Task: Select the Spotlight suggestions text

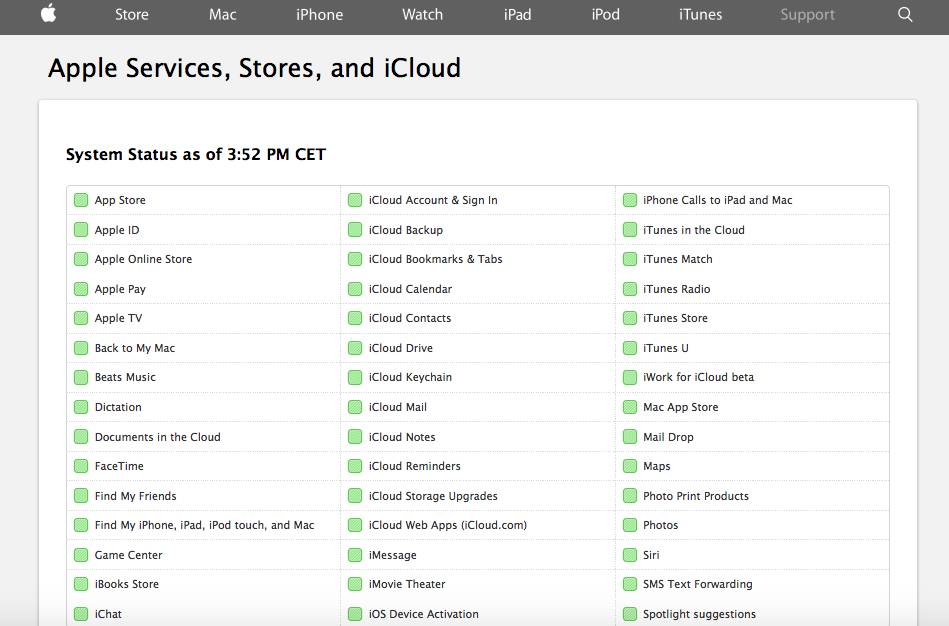Action: point(700,614)
